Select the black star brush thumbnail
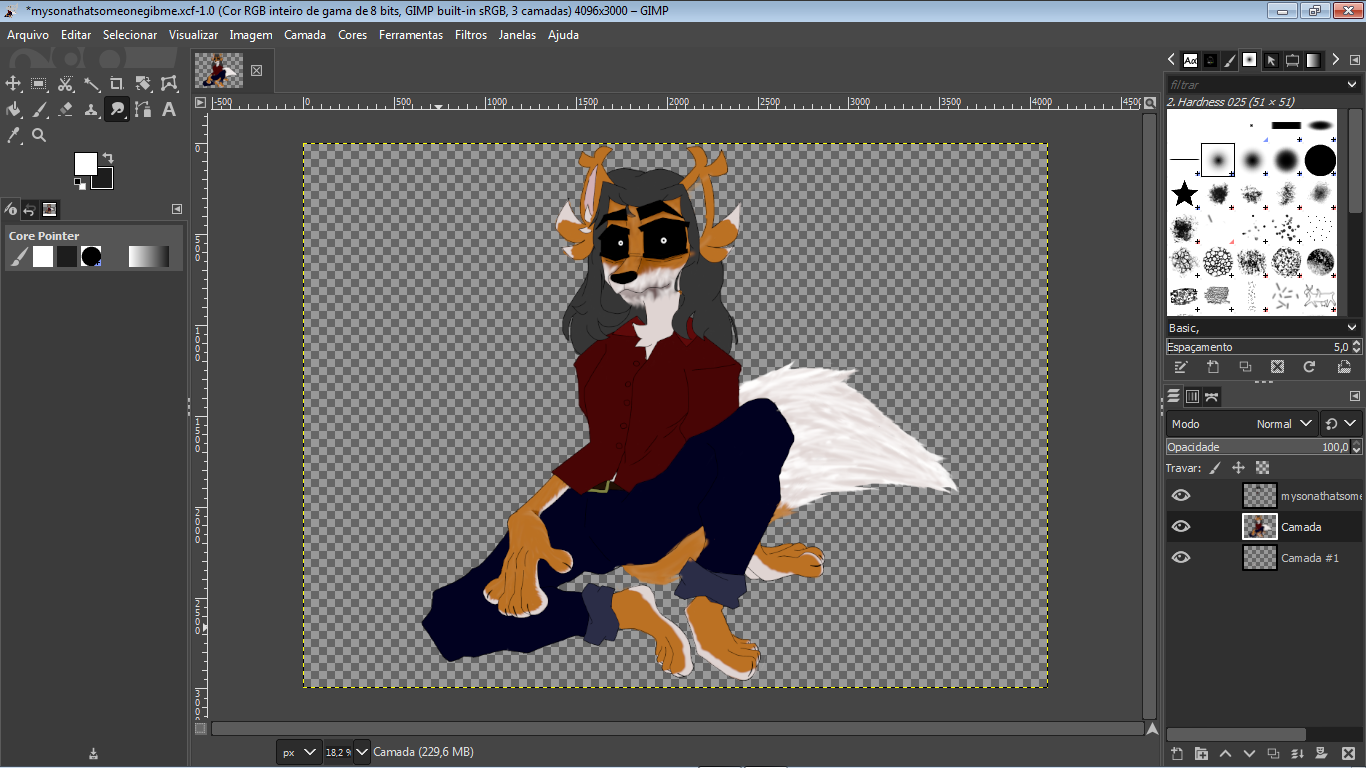The height and width of the screenshot is (768, 1366). [1184, 193]
